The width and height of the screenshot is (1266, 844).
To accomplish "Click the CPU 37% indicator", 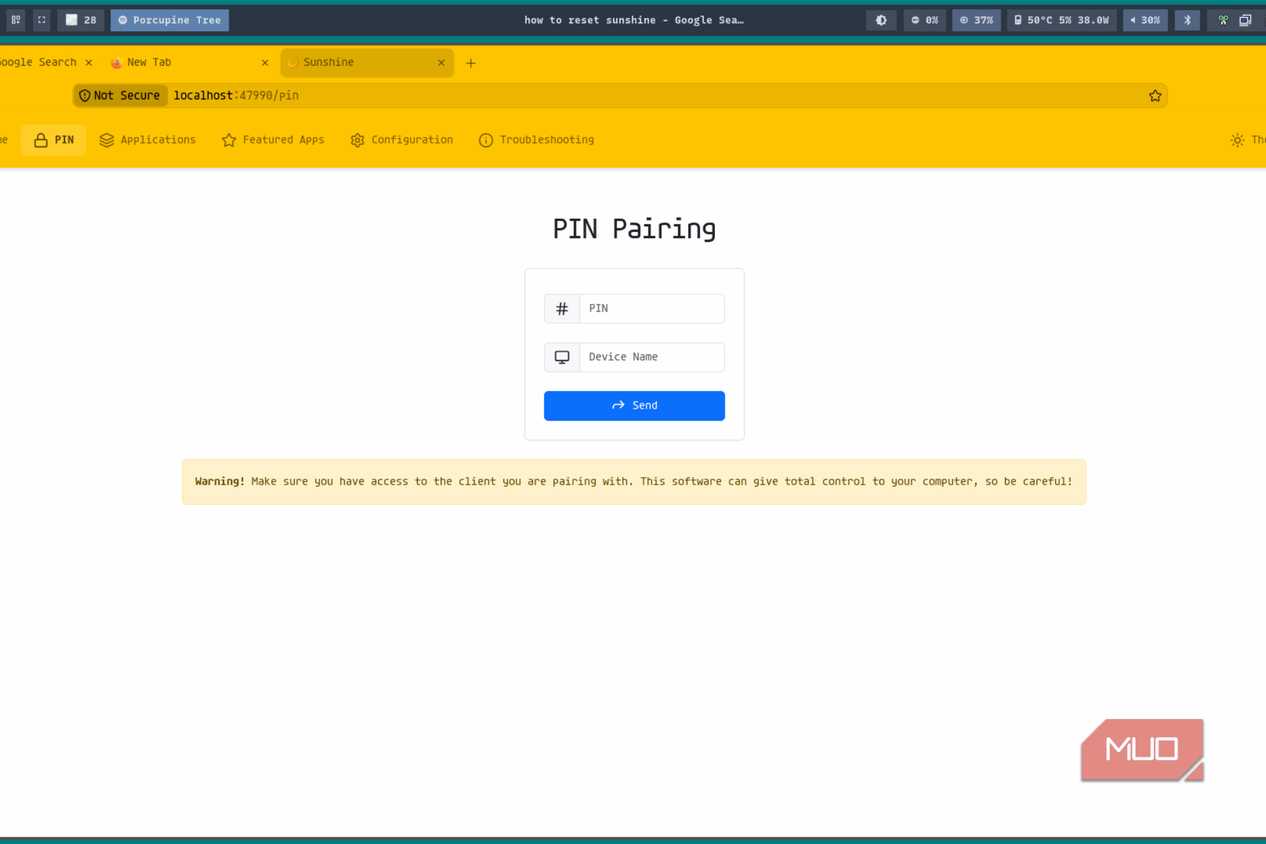I will click(x=976, y=20).
